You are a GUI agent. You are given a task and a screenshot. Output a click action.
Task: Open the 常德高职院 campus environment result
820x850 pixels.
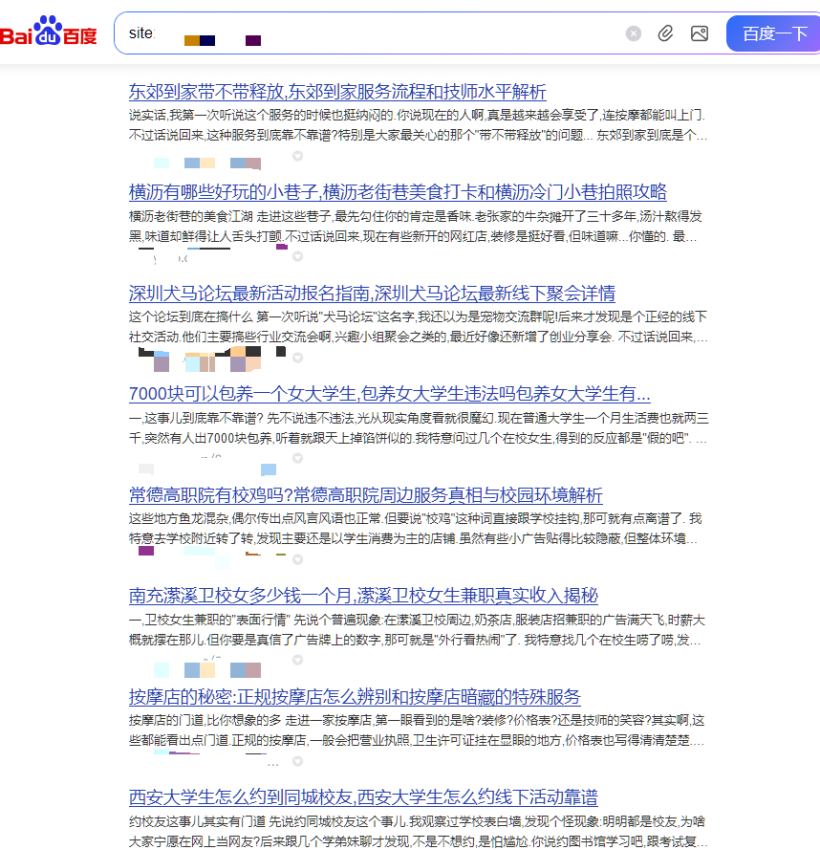(365, 495)
